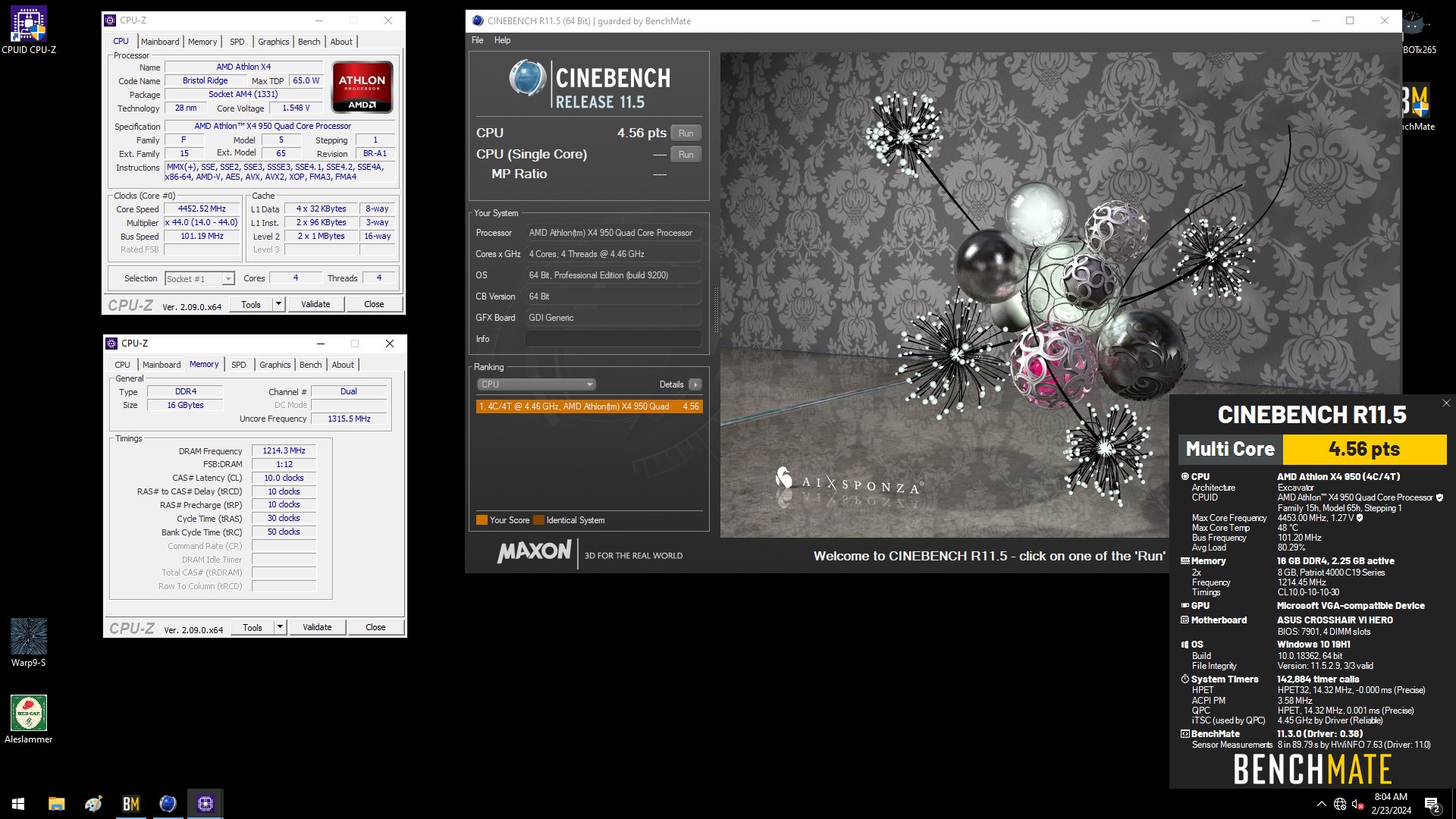
Task: Click the panel splitter grip beside Your System
Action: coord(716,311)
